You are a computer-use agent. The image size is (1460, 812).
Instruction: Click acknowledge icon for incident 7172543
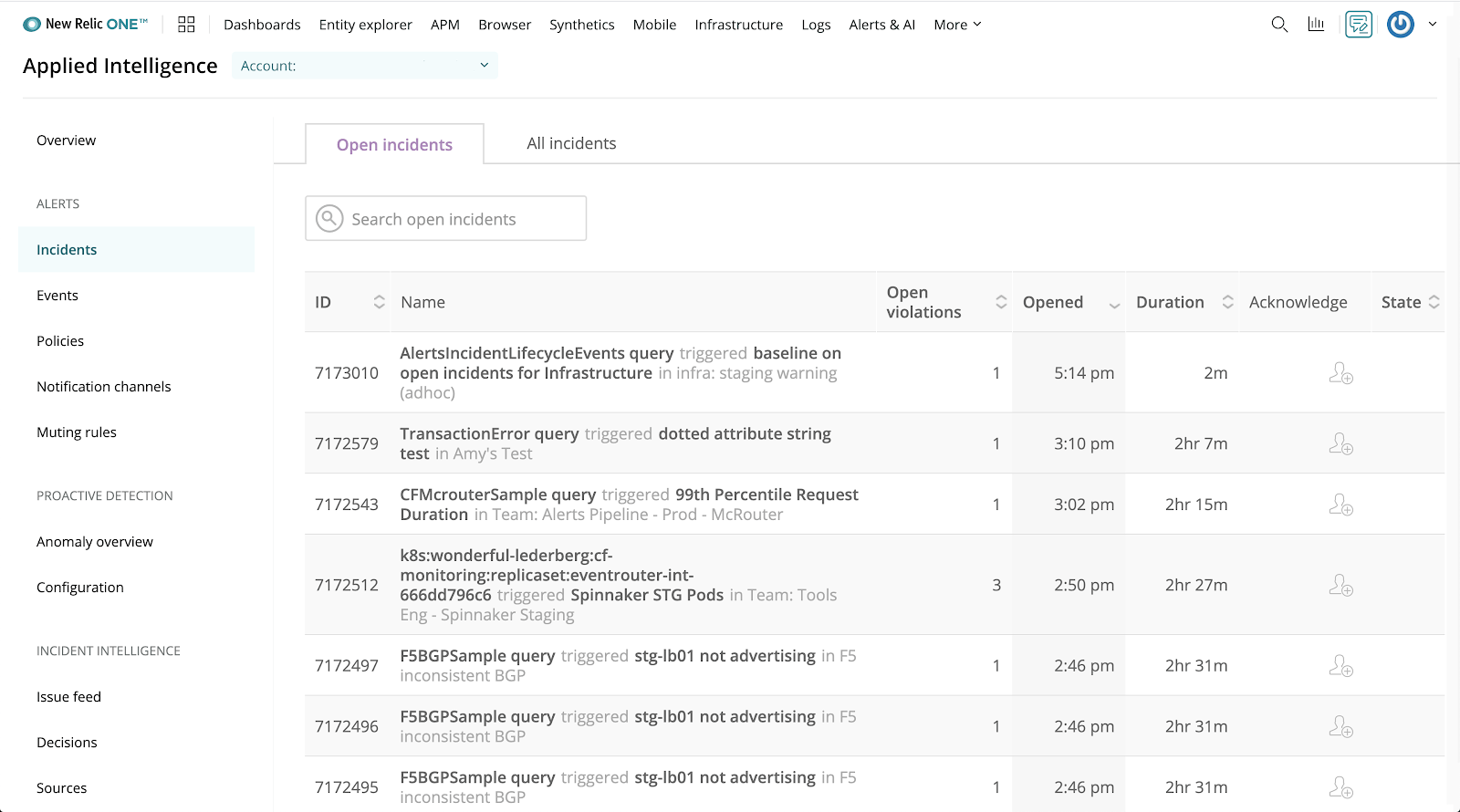point(1340,505)
